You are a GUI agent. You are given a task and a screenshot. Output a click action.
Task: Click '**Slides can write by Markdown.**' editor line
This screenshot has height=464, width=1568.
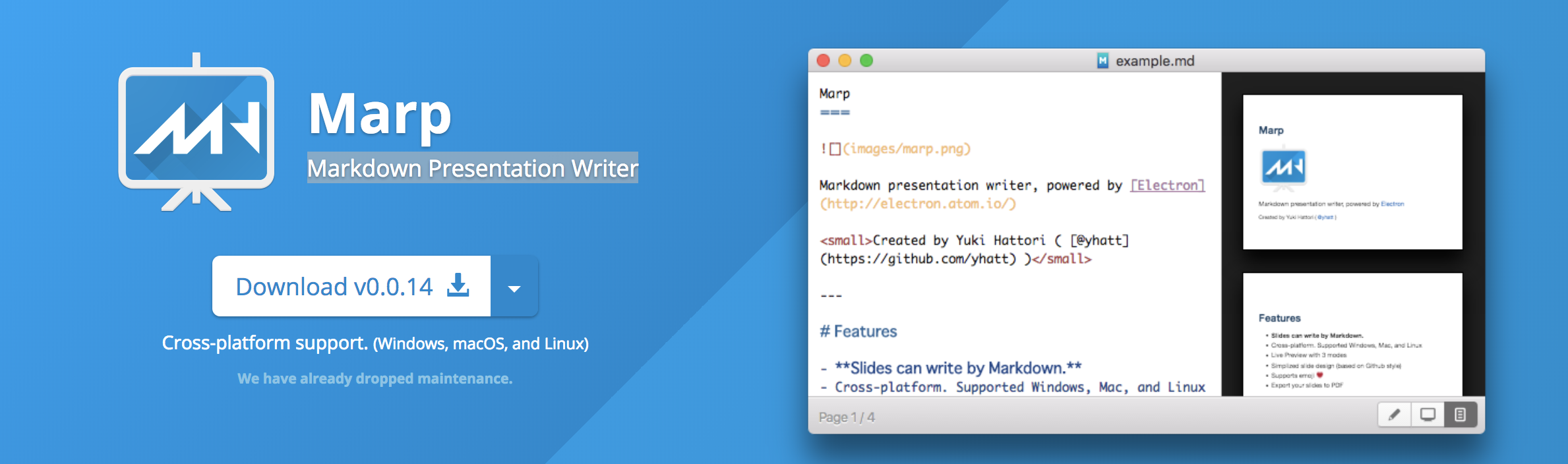pos(958,368)
